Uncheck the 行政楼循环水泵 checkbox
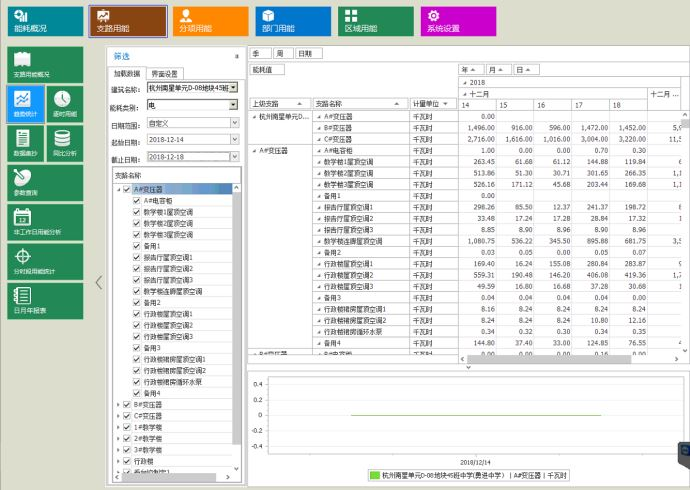Screen dimensions: 690x490 [136, 381]
